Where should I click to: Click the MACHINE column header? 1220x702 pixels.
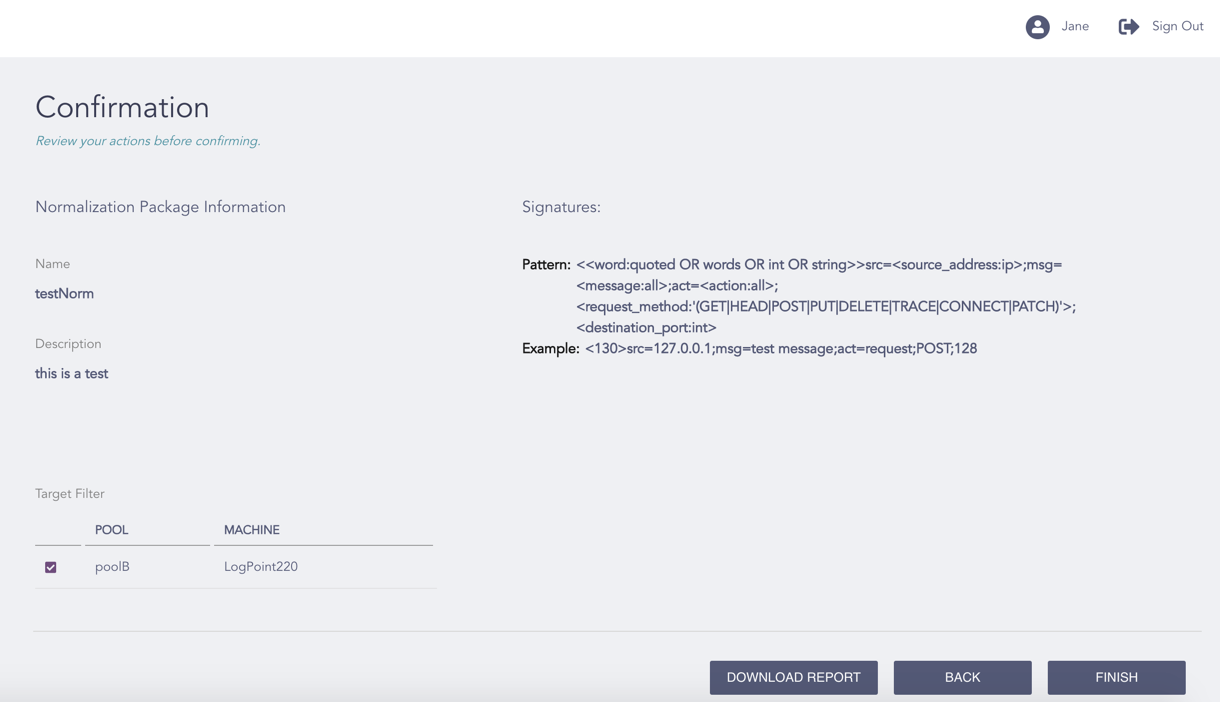tap(251, 530)
